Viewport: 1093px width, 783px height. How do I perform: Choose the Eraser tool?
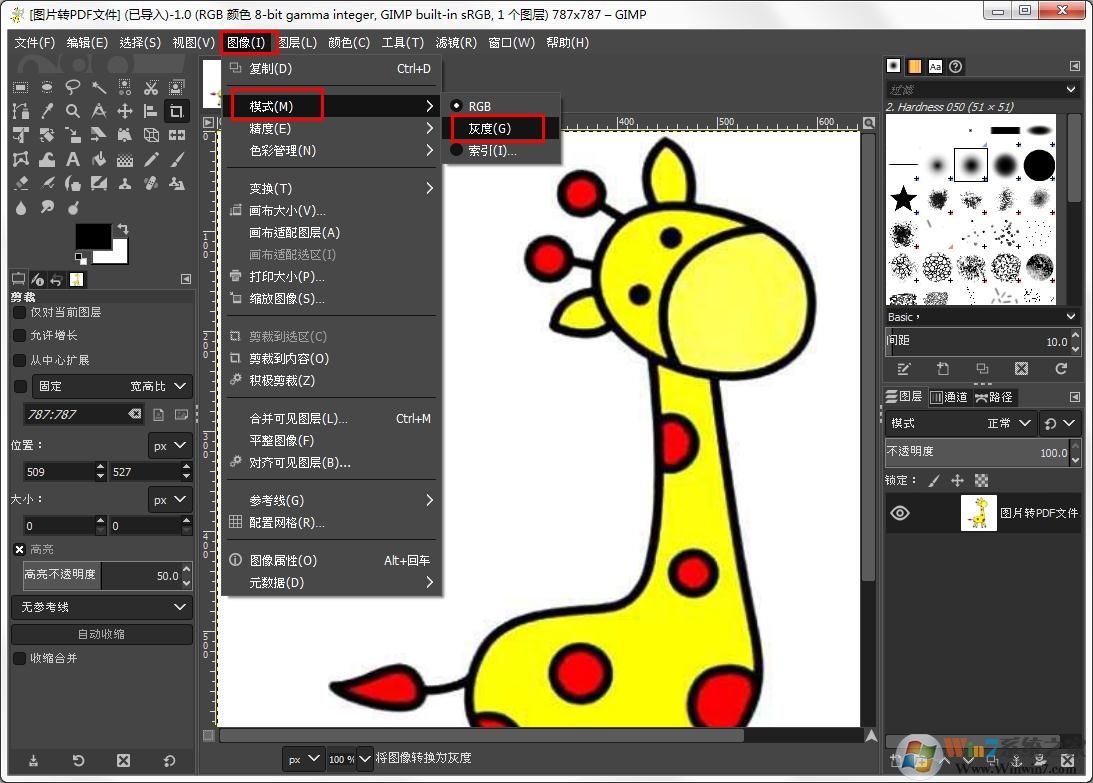pos(20,184)
